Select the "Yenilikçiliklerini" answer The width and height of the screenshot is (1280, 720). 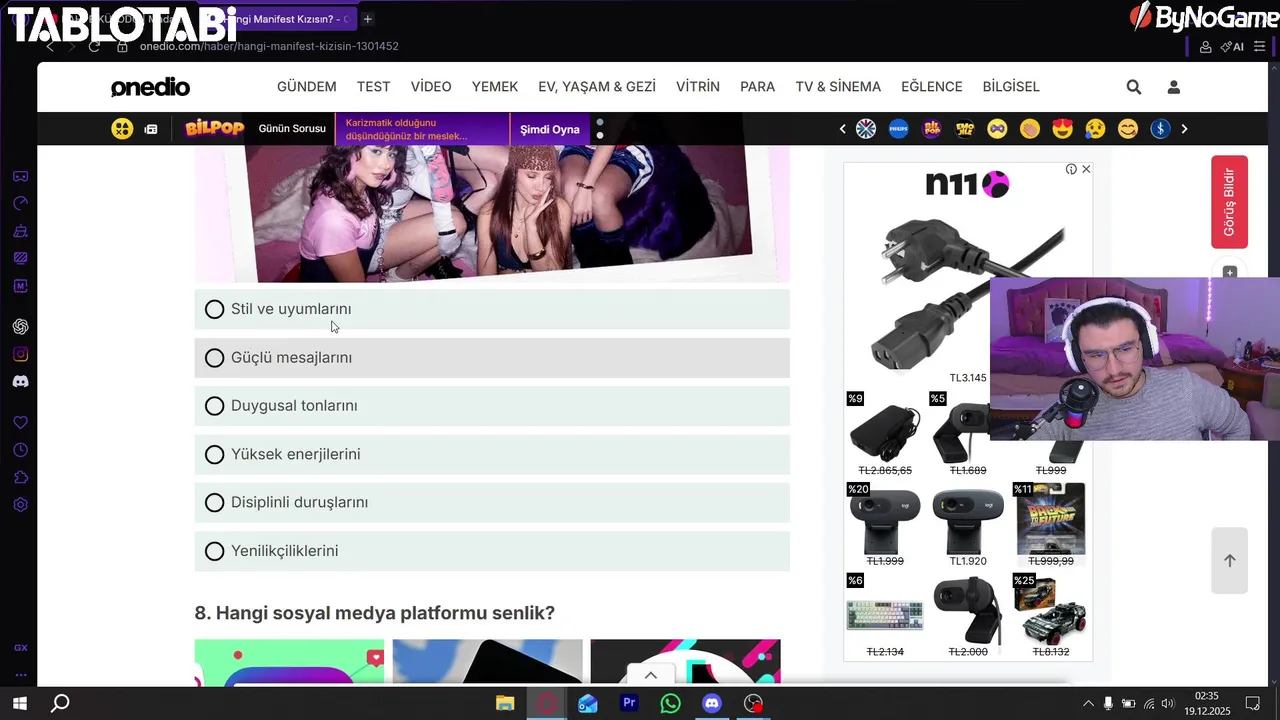pyautogui.click(x=492, y=551)
